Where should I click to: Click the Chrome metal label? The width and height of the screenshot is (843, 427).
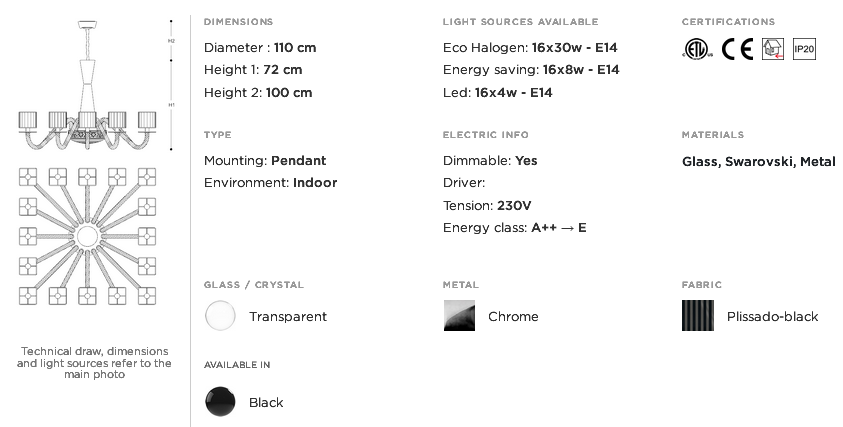pos(513,317)
